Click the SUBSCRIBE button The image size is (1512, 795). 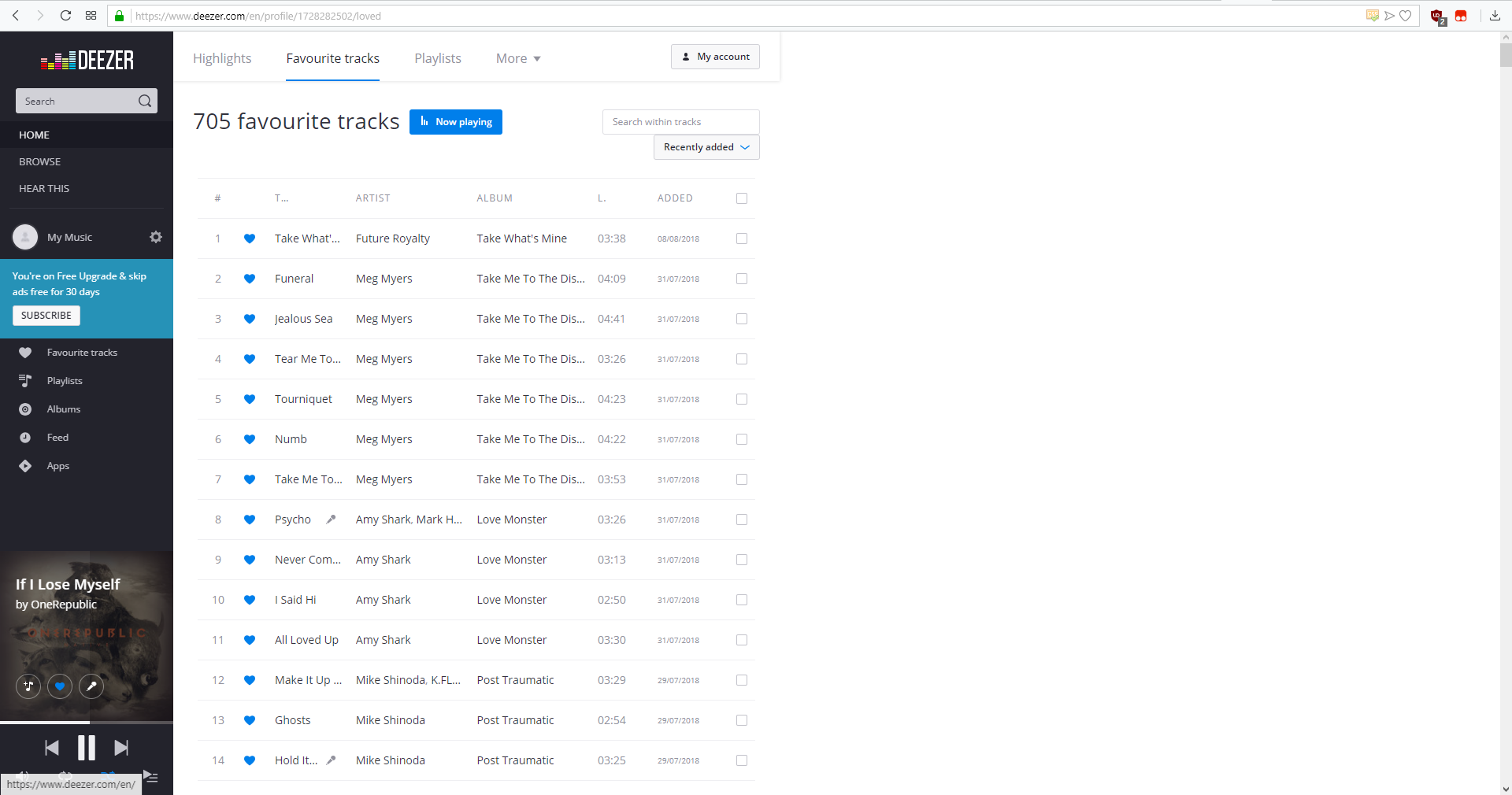46,315
